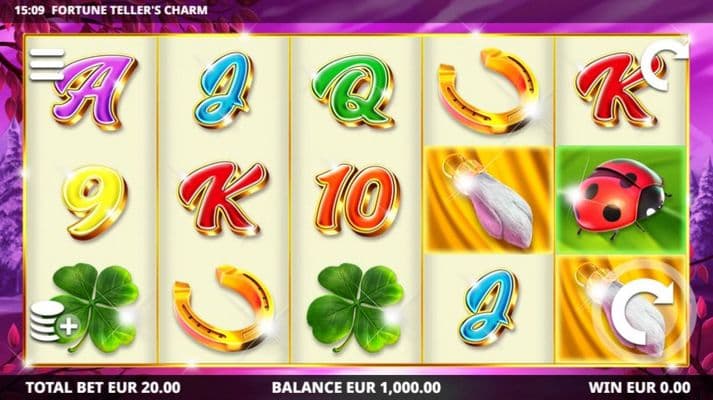Open the hamburger menu icon
This screenshot has height=400, width=713.
(x=47, y=65)
